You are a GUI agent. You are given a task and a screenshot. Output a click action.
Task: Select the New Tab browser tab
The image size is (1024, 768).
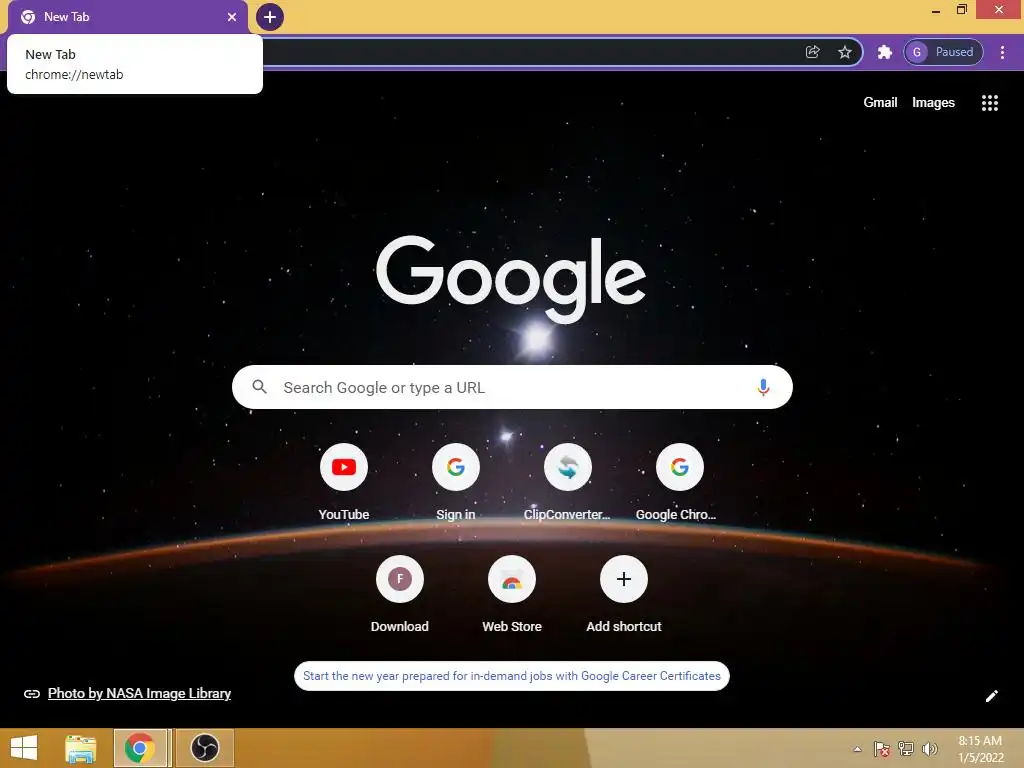point(128,17)
